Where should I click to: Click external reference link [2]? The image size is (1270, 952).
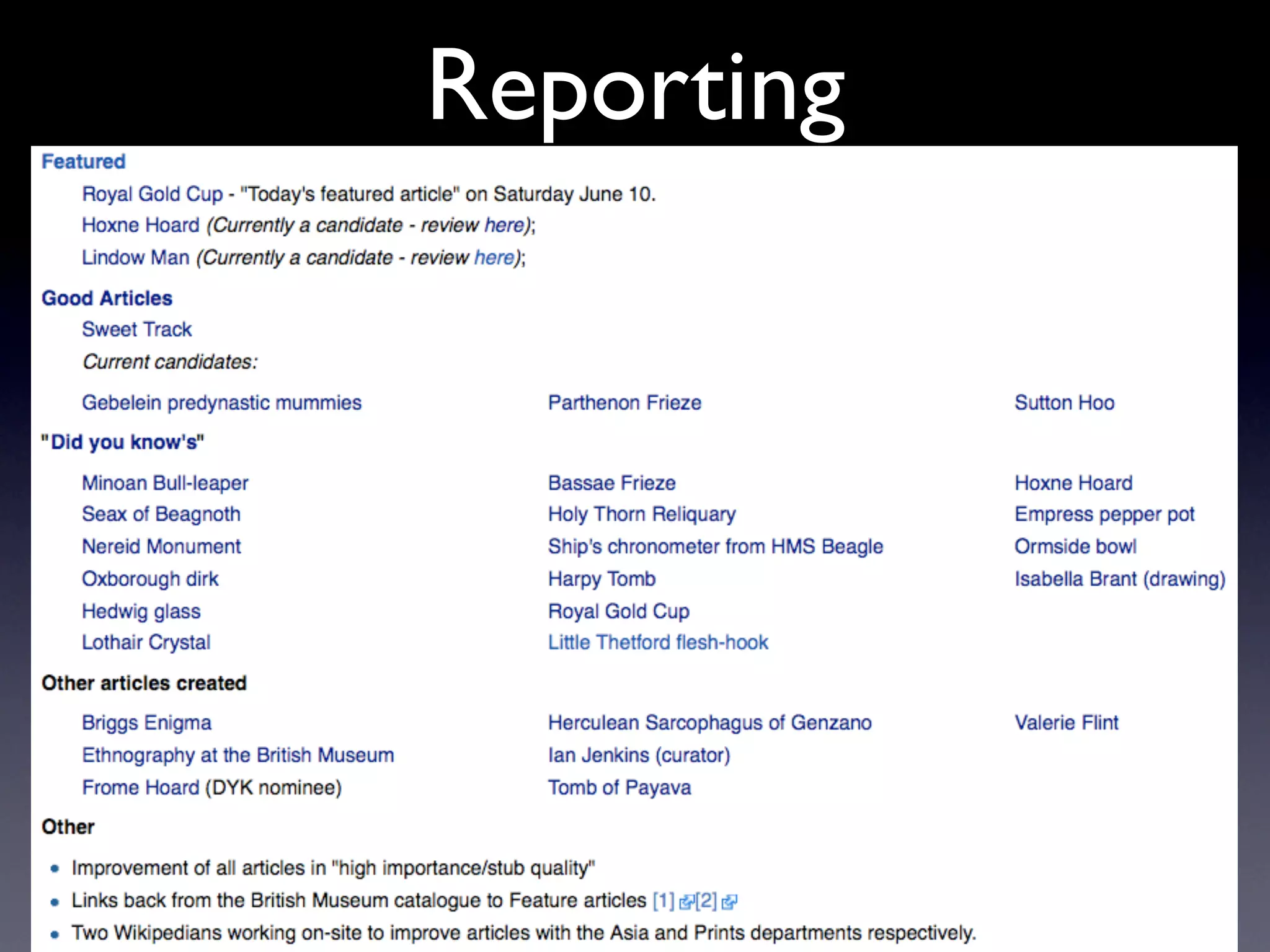coord(706,901)
